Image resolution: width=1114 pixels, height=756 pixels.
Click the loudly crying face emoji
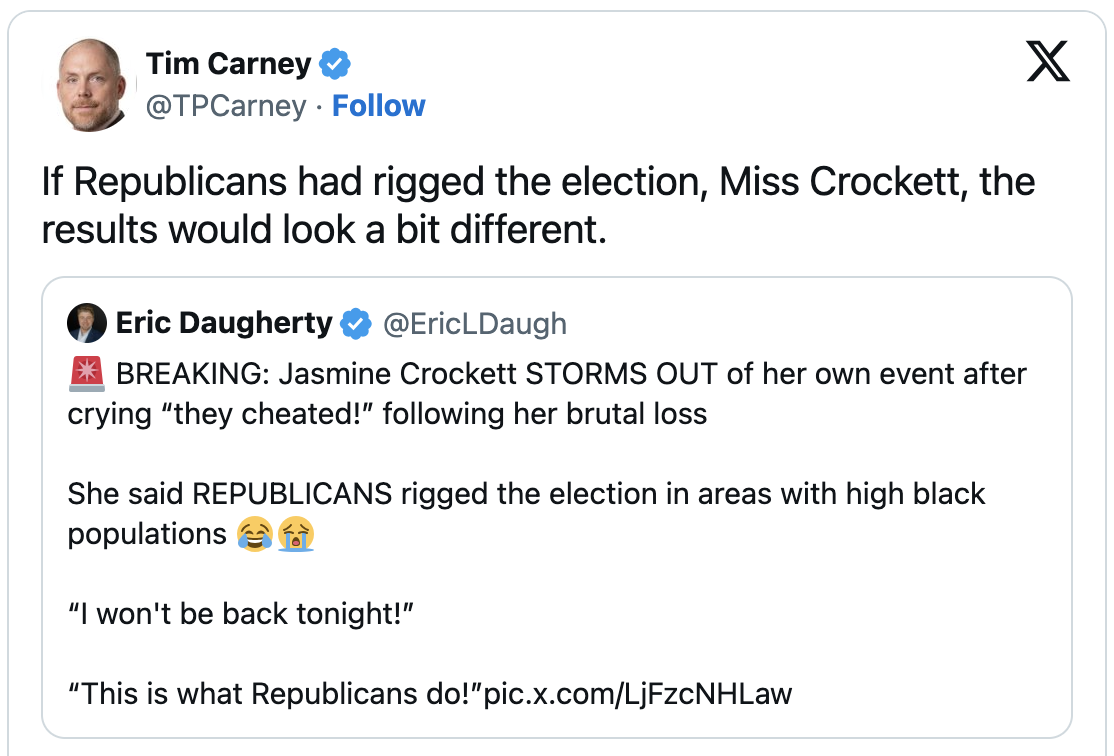[x=296, y=534]
